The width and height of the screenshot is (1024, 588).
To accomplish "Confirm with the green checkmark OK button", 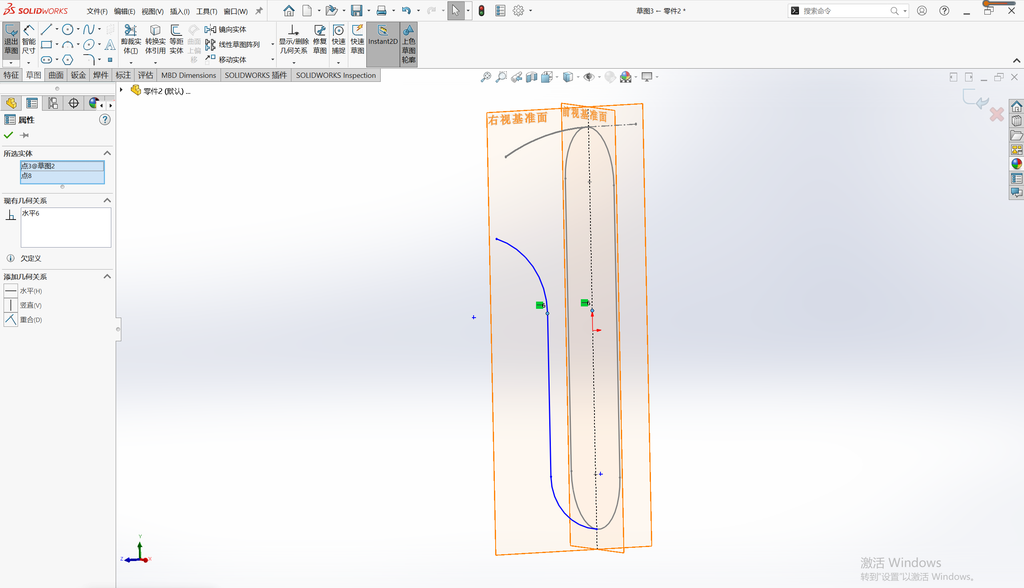I will [x=8, y=135].
